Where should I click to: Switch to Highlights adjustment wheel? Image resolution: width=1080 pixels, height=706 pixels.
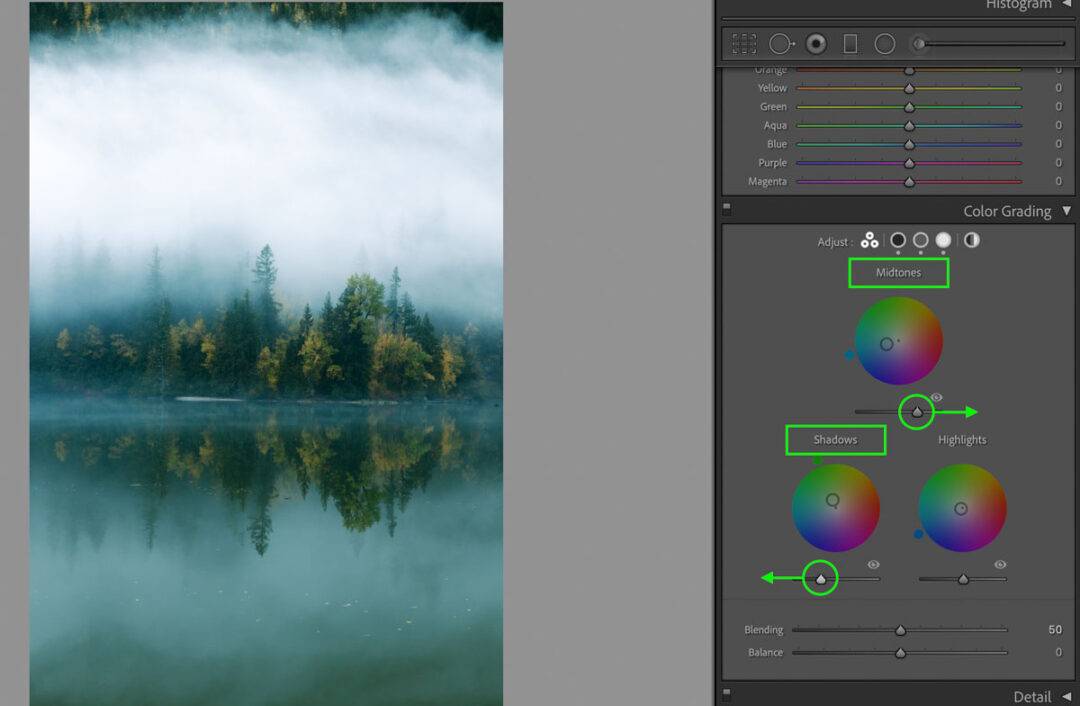point(942,240)
